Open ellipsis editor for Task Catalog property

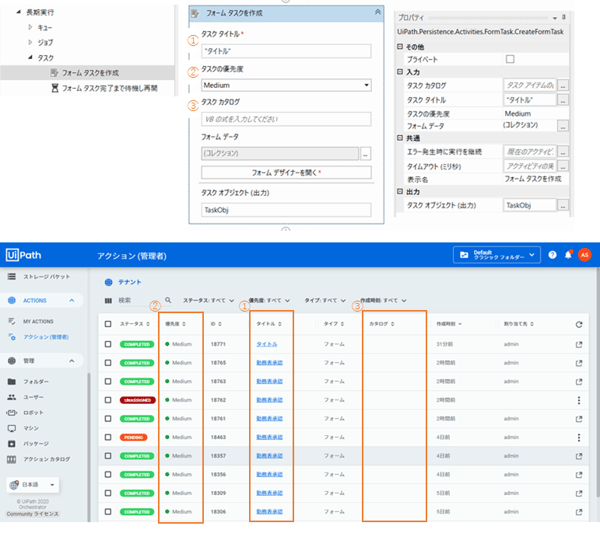563,85
